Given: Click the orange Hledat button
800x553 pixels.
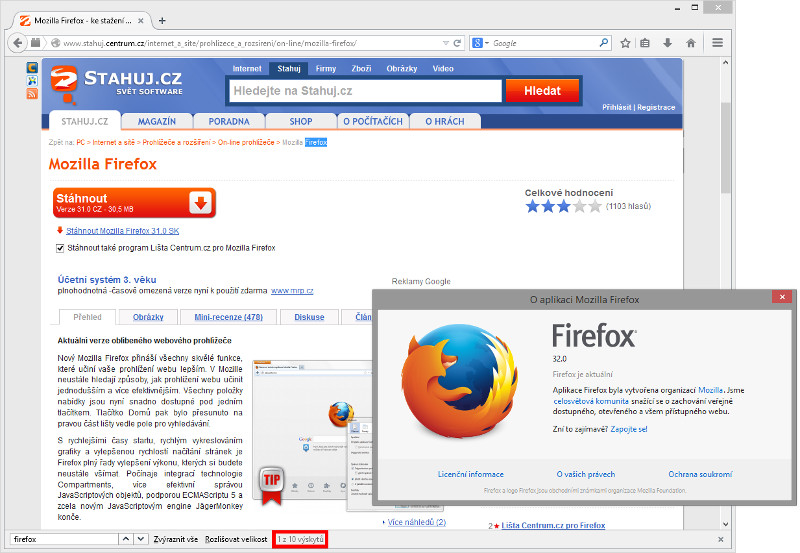Looking at the screenshot, I should point(542,91).
